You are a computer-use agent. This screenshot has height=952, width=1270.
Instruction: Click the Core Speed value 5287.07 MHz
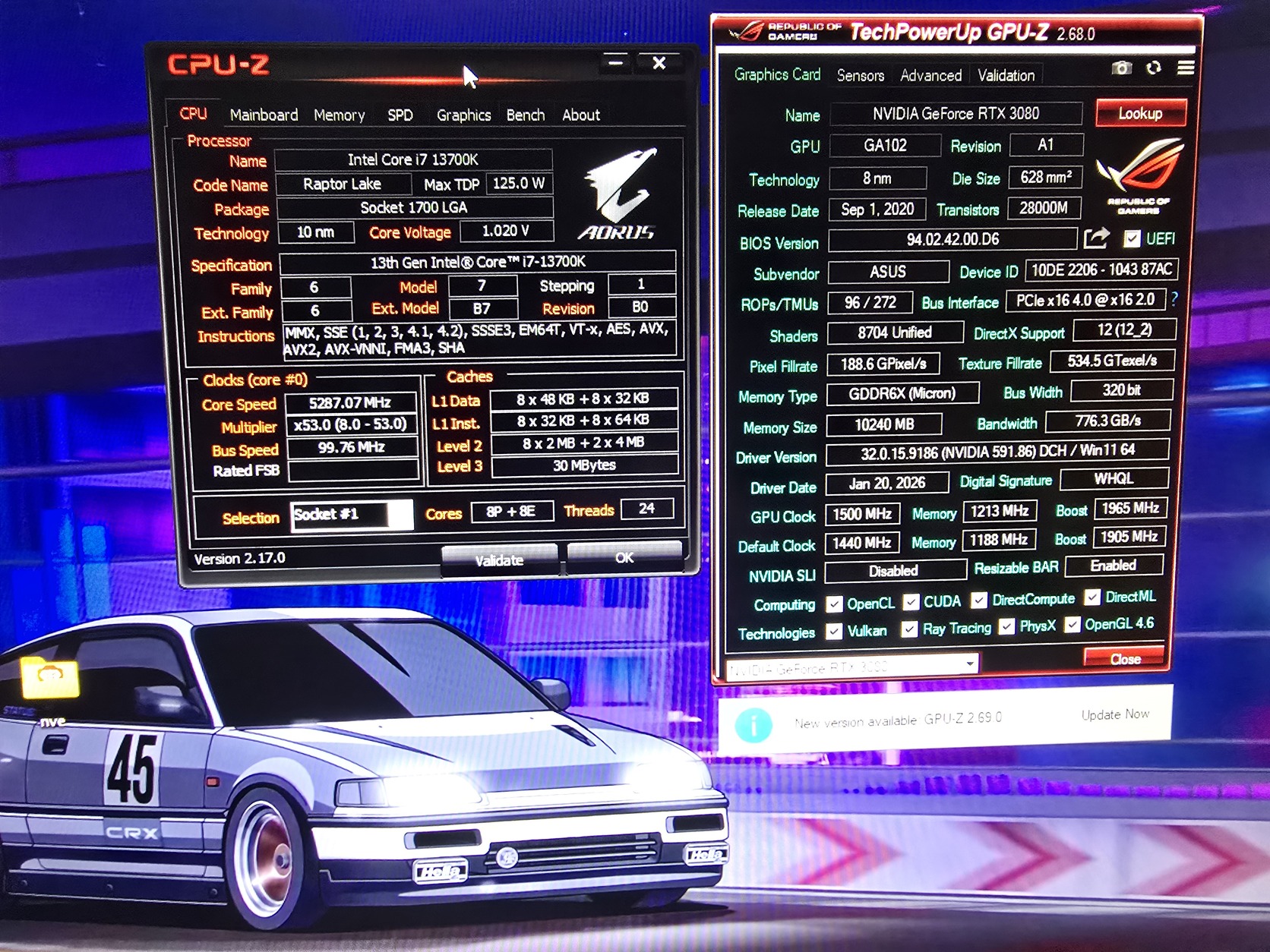(x=350, y=403)
